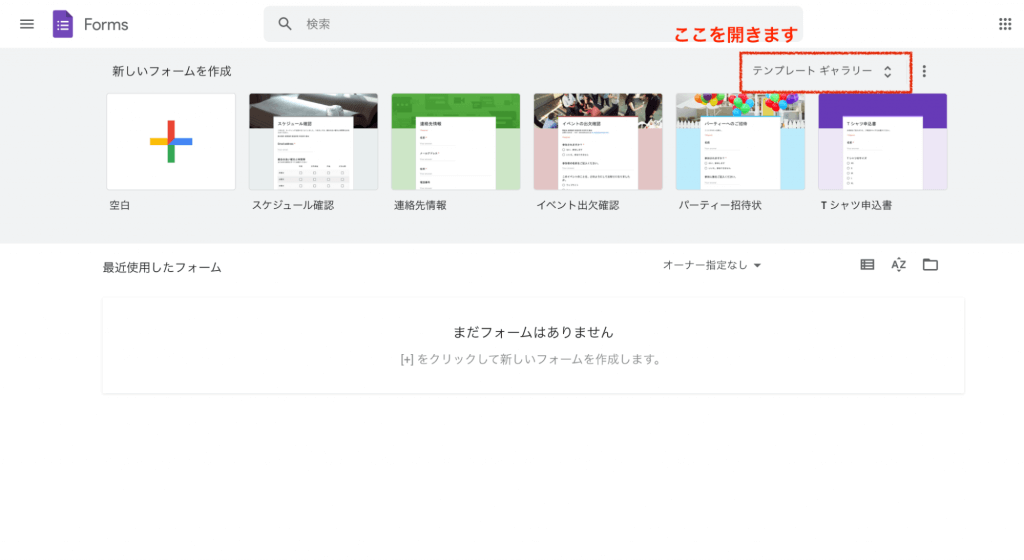1024x560 pixels.
Task: Click the search magnifier icon
Action: (286, 24)
